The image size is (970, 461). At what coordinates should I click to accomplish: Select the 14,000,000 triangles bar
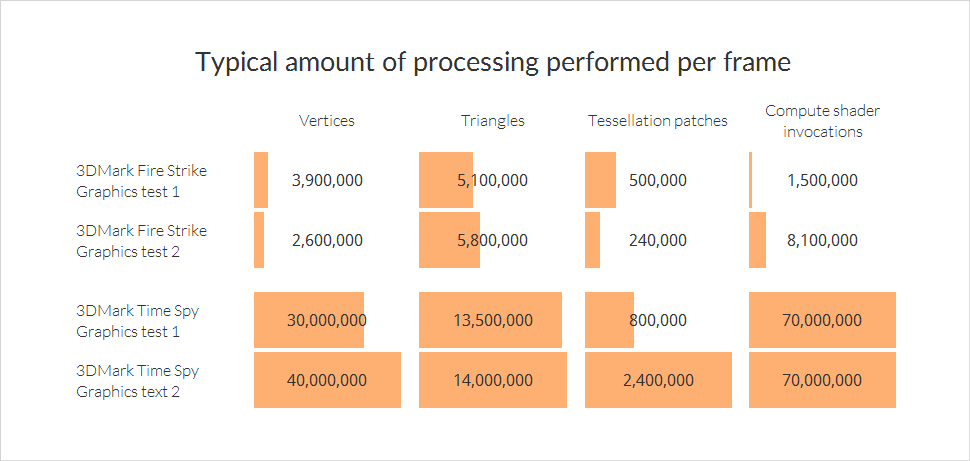tap(492, 380)
